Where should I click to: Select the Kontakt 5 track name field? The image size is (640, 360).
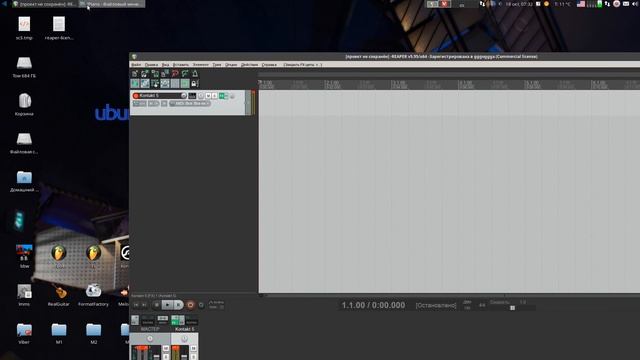160,96
